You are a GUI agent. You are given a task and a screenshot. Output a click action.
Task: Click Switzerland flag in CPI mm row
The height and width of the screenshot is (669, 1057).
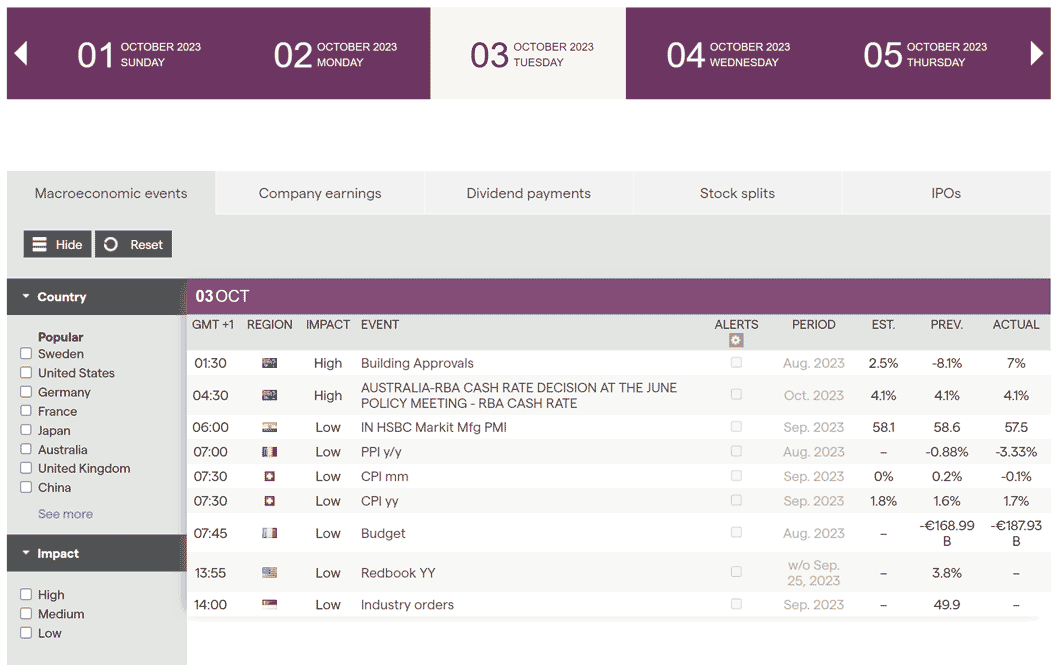point(269,476)
